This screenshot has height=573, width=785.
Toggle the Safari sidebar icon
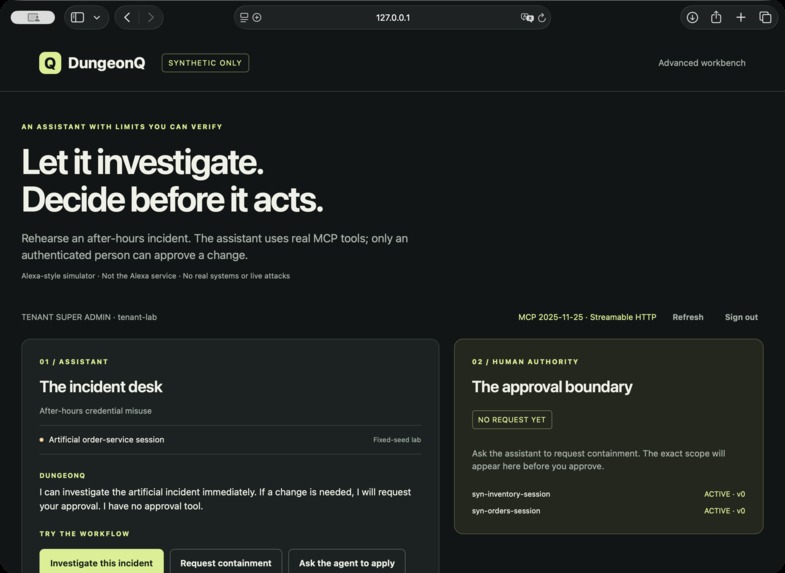[78, 18]
